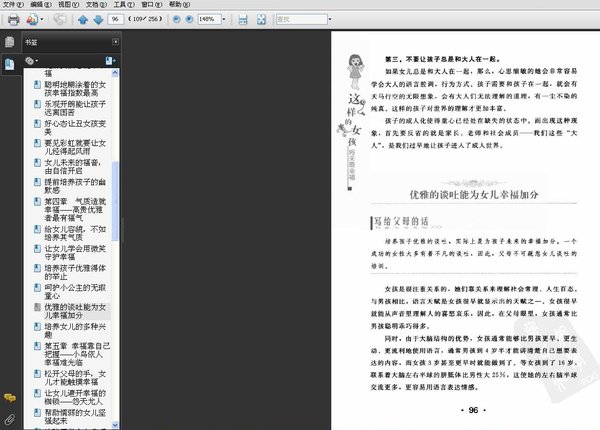Click bookmark icon beside 乐观开朗能让孩子远离困苦
Viewport: 600px width, 430px height.
pyautogui.click(x=37, y=104)
